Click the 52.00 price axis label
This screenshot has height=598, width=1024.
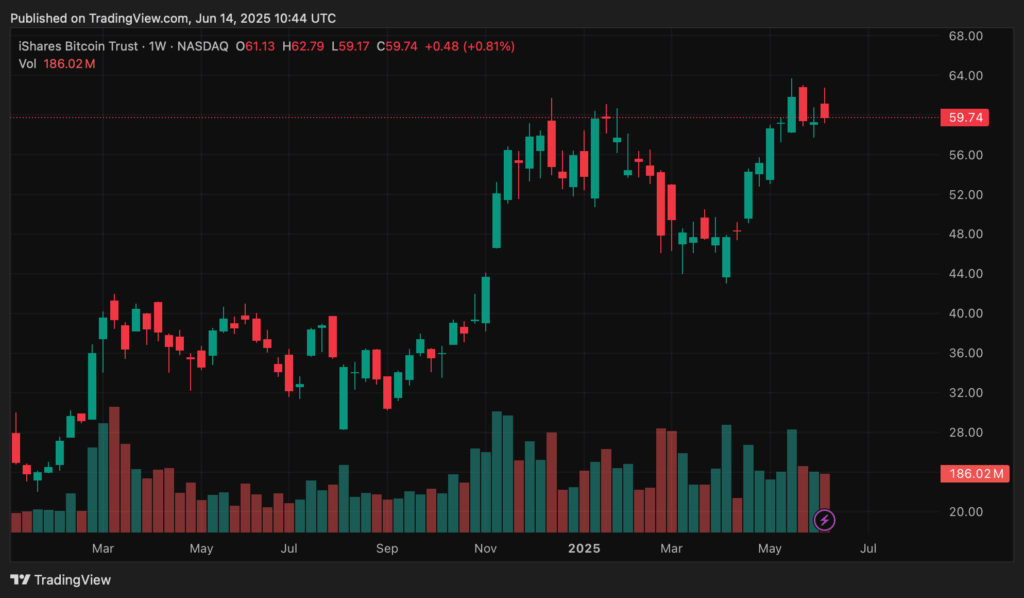966,195
